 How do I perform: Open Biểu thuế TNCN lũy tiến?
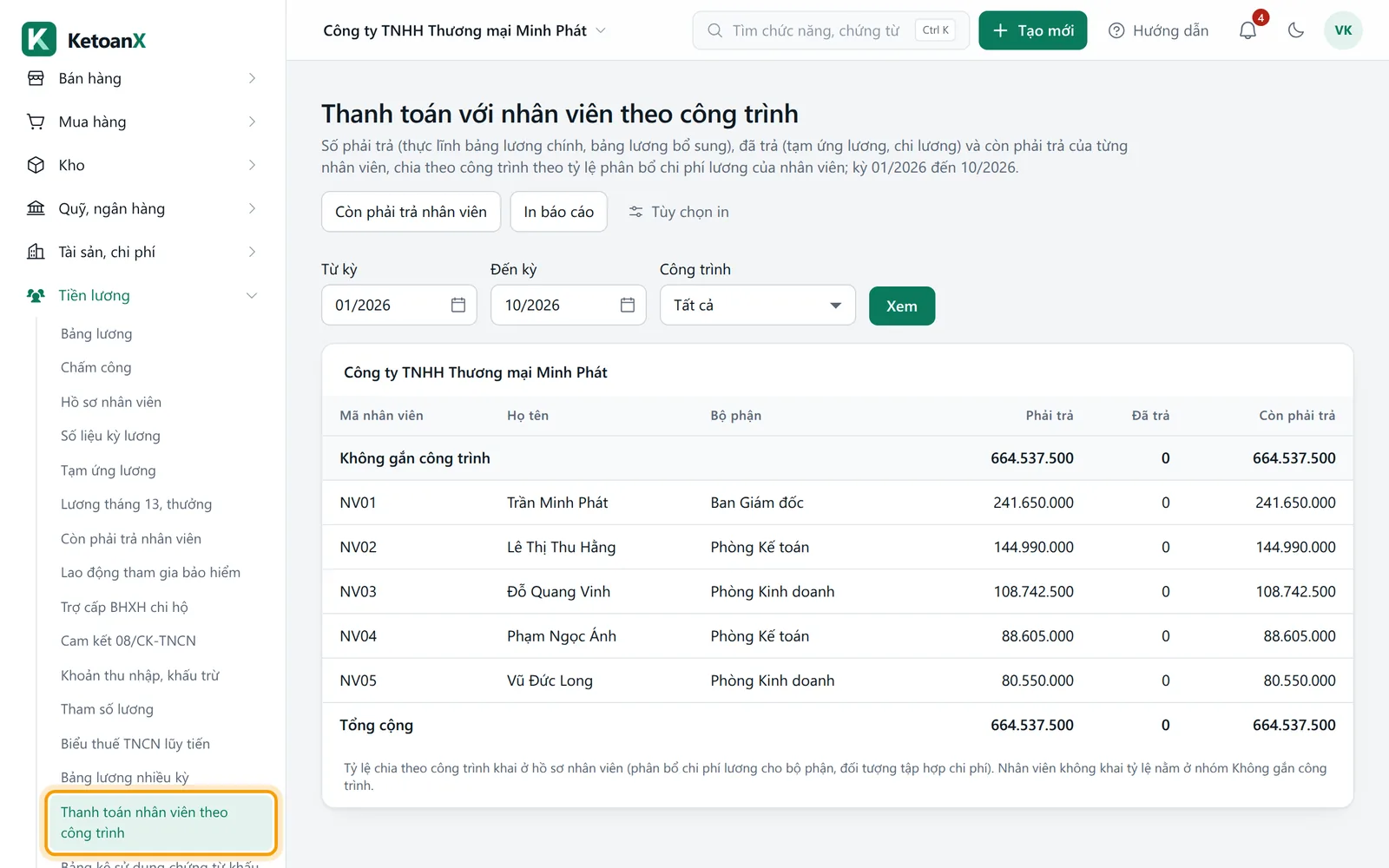(x=135, y=743)
